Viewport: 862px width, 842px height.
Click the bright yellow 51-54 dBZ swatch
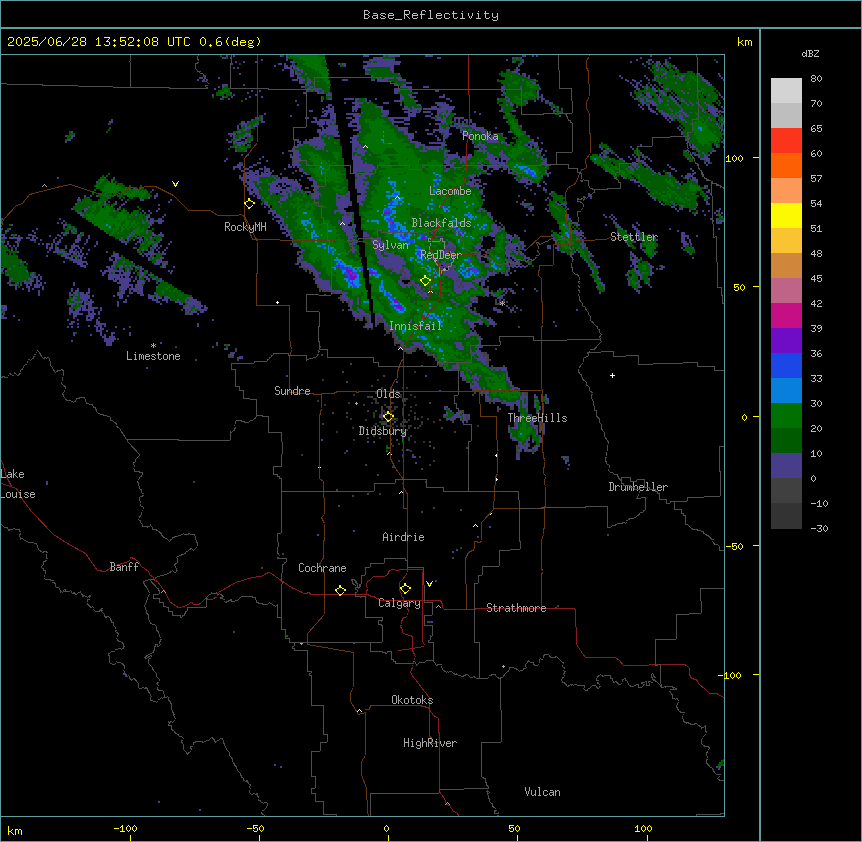click(786, 215)
